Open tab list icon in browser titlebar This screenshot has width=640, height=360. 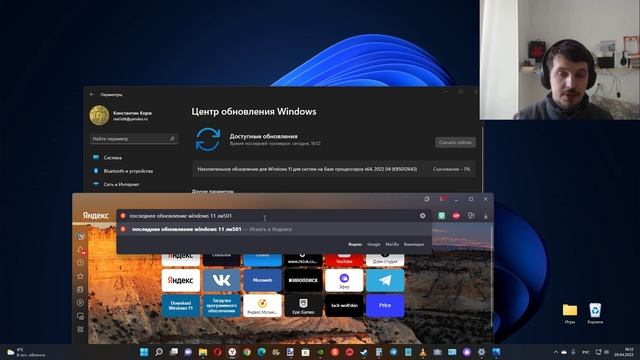tap(427, 199)
